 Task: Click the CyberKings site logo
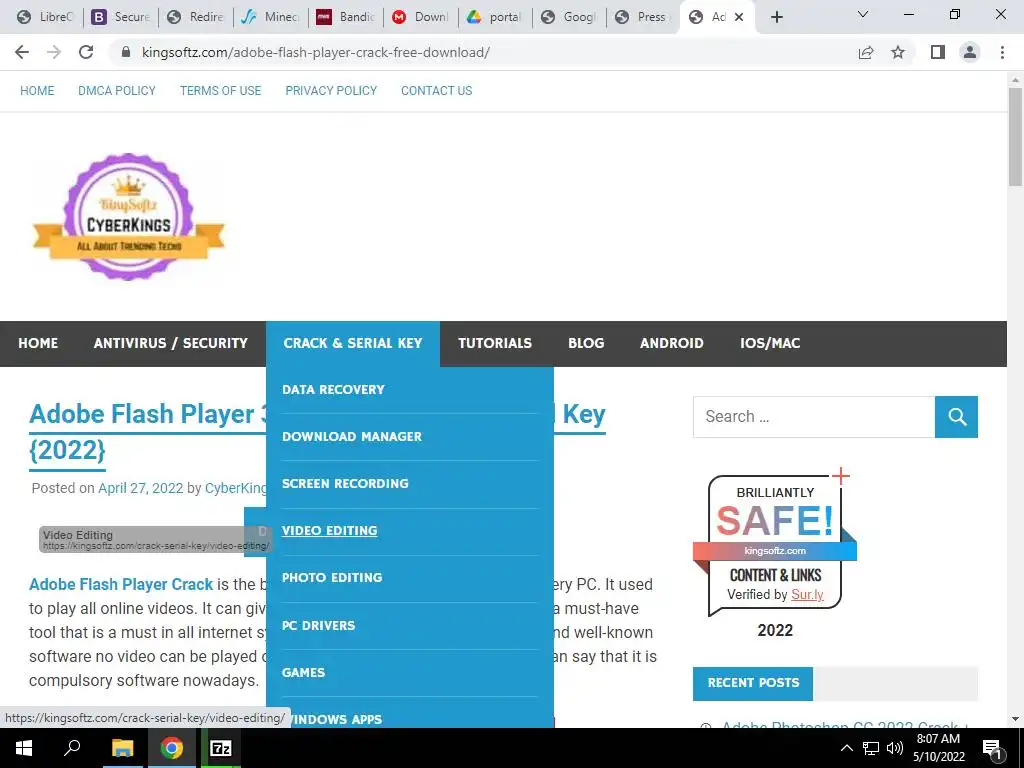[129, 217]
